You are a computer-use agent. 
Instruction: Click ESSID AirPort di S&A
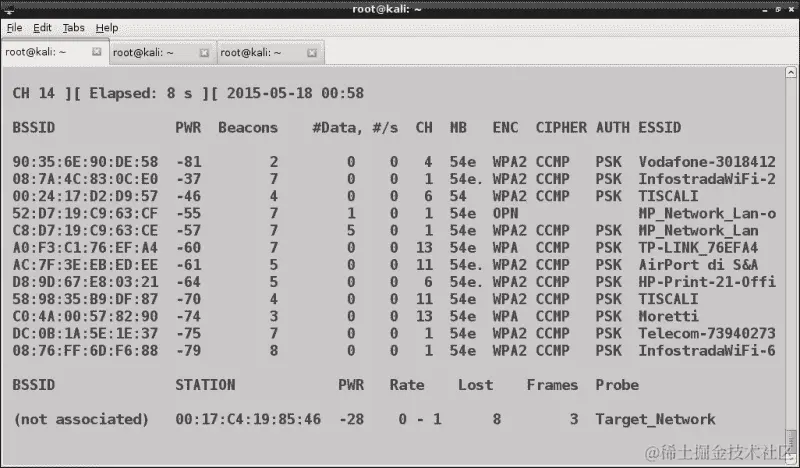tap(698, 265)
